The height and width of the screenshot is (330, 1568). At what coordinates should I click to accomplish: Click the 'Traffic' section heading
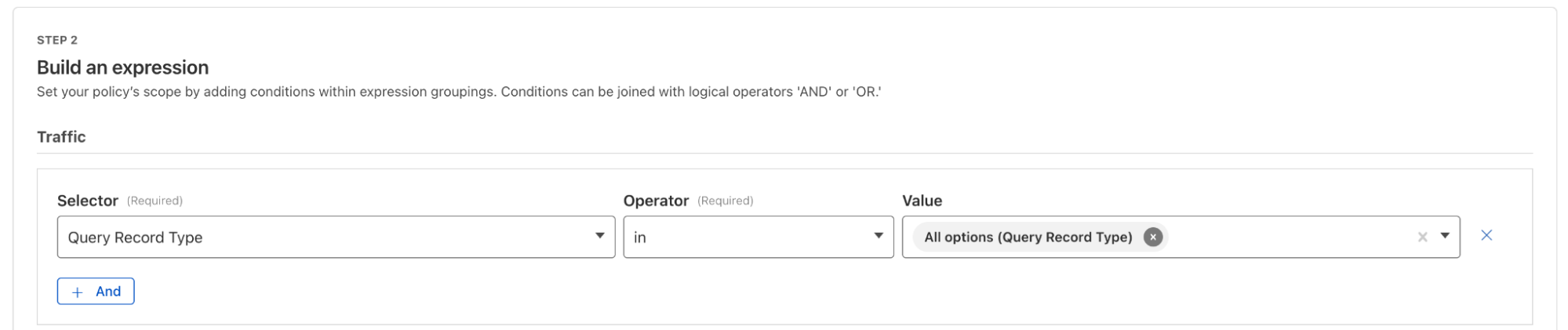coord(61,136)
